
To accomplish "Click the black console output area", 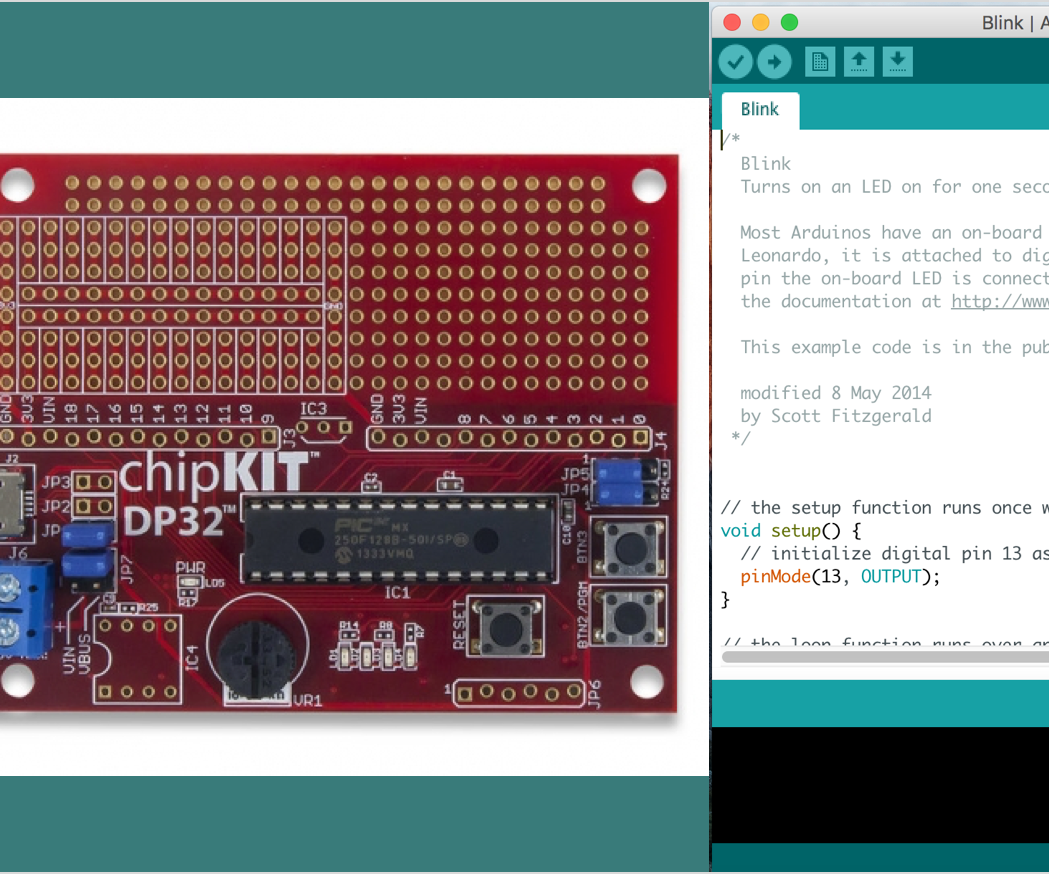I will tap(880, 784).
